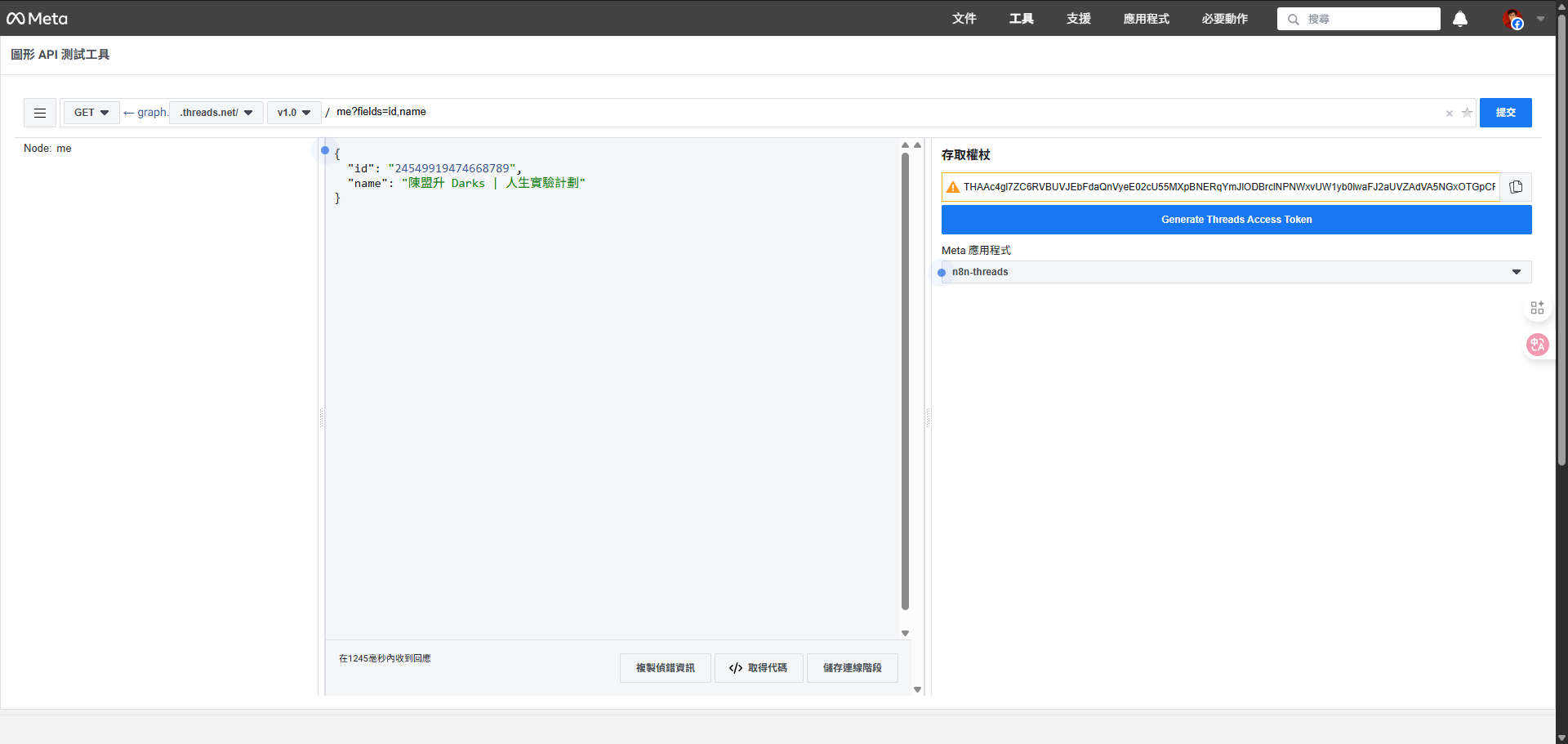This screenshot has width=1568, height=744.
Task: Clear the query with the × icon
Action: click(x=1450, y=114)
